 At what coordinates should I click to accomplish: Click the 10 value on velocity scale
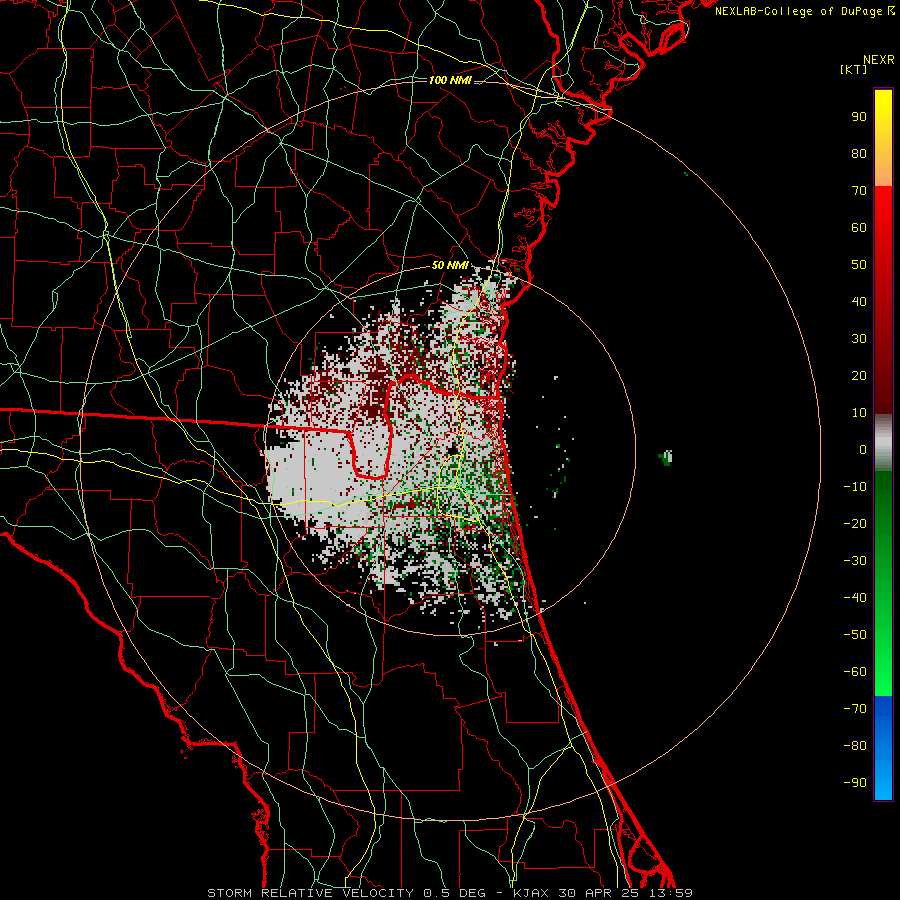[x=859, y=413]
